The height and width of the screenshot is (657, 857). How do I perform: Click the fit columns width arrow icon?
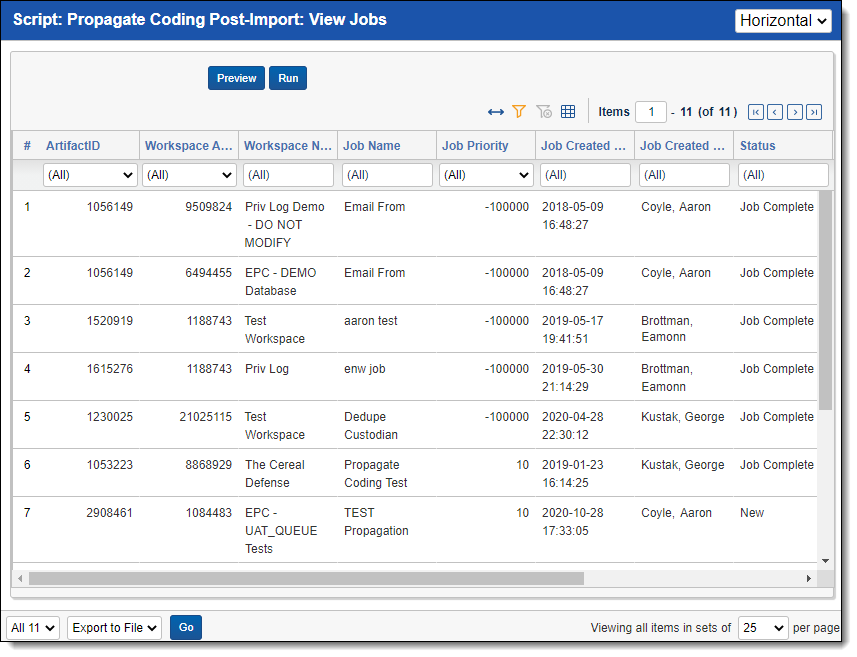point(496,112)
